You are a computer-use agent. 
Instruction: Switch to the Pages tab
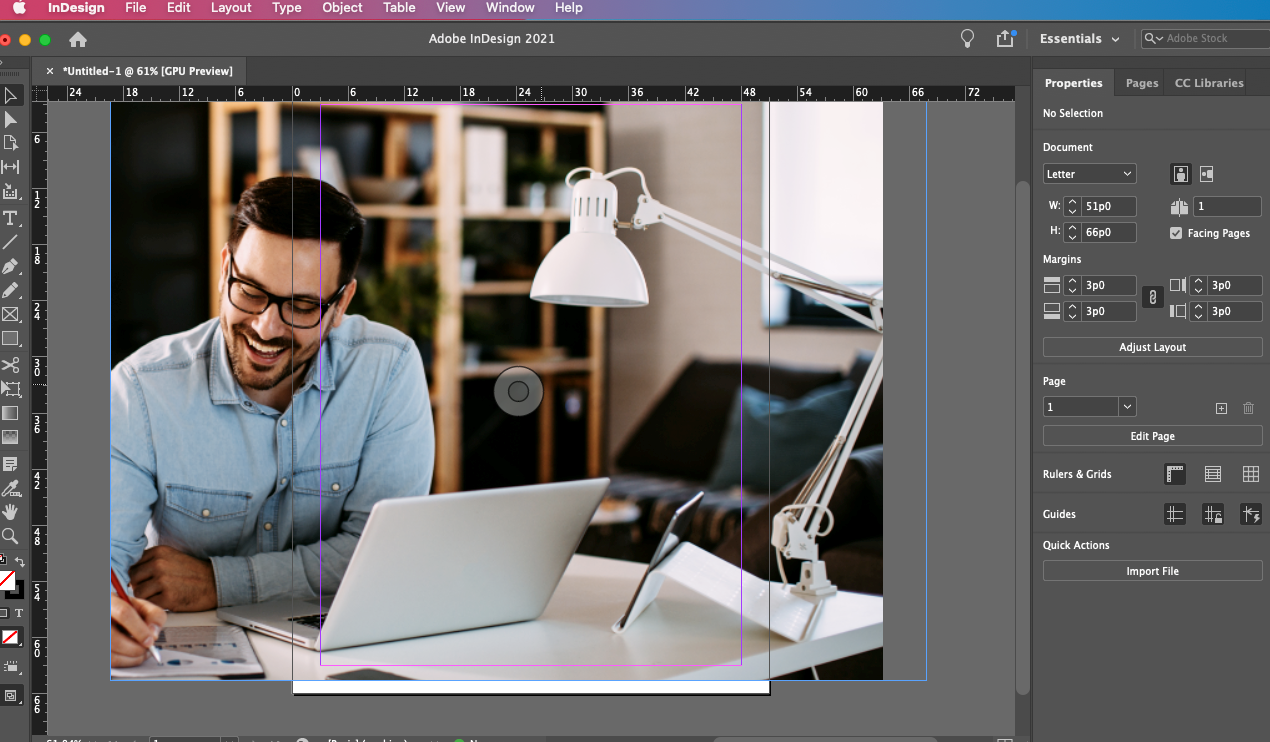1142,83
